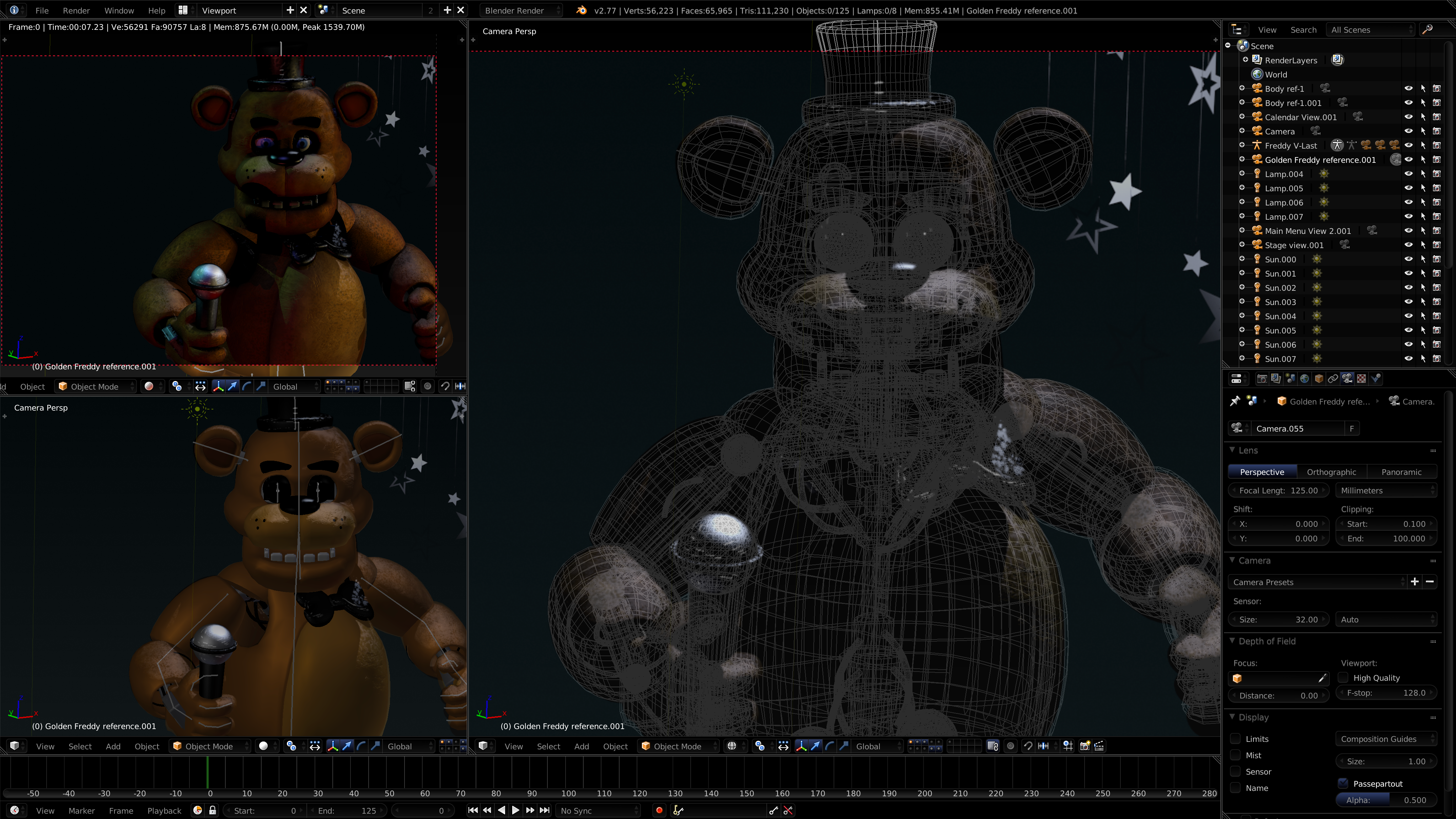
Task: Add a new camera preset plus button
Action: point(1415,582)
